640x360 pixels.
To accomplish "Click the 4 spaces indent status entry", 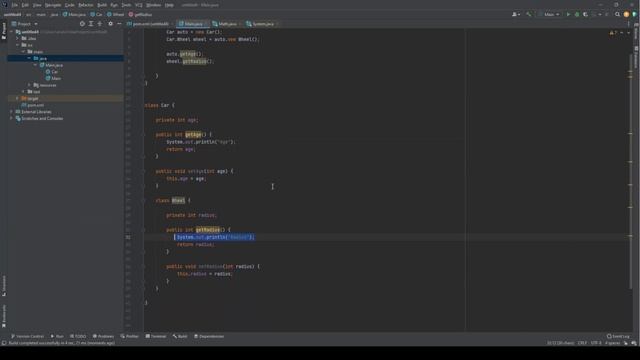I will (613, 343).
